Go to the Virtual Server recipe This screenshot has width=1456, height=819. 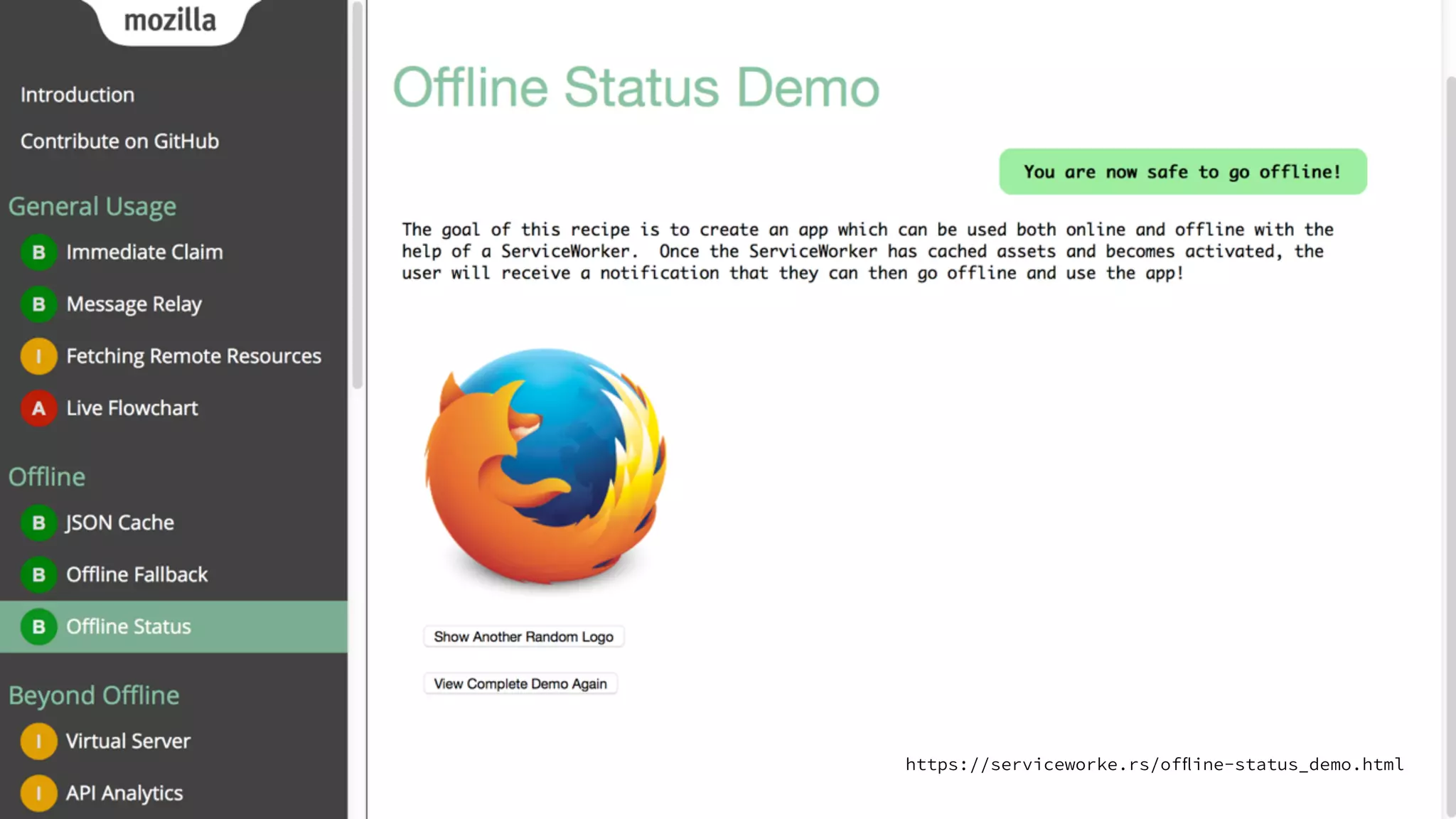tap(128, 741)
